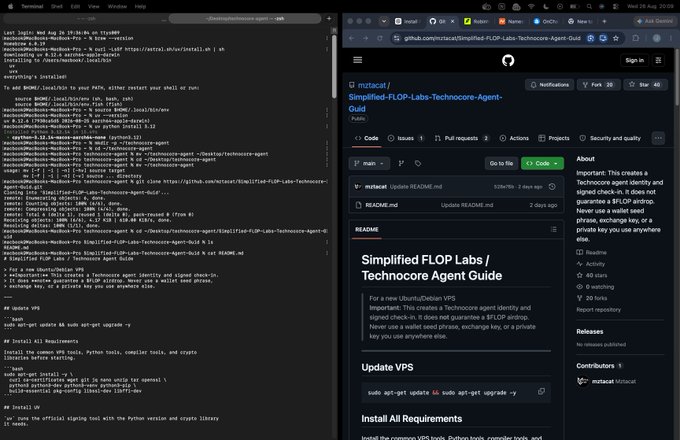Viewport: 680px width, 440px height.
Task: Click the browser forward arrow
Action: coord(366,38)
